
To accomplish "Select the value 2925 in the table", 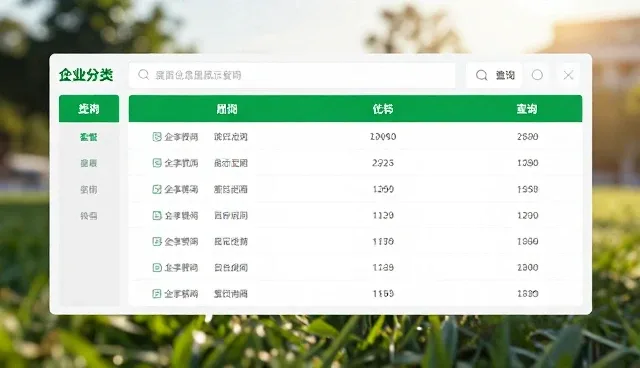I will pos(383,163).
